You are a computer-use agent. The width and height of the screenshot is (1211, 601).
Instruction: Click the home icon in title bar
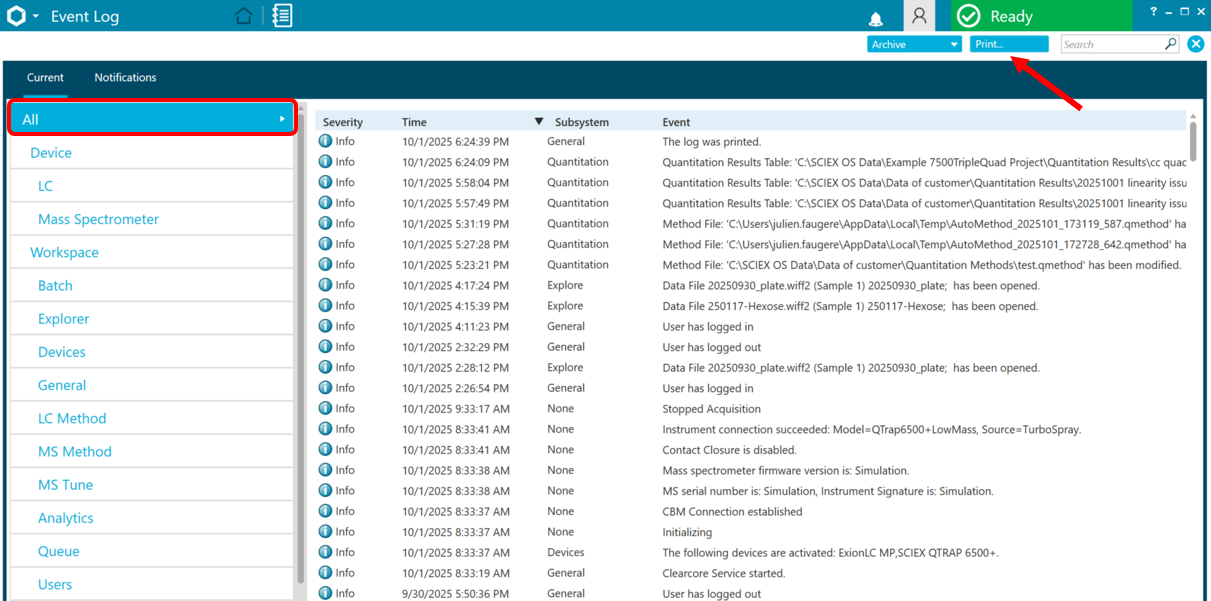(x=243, y=16)
